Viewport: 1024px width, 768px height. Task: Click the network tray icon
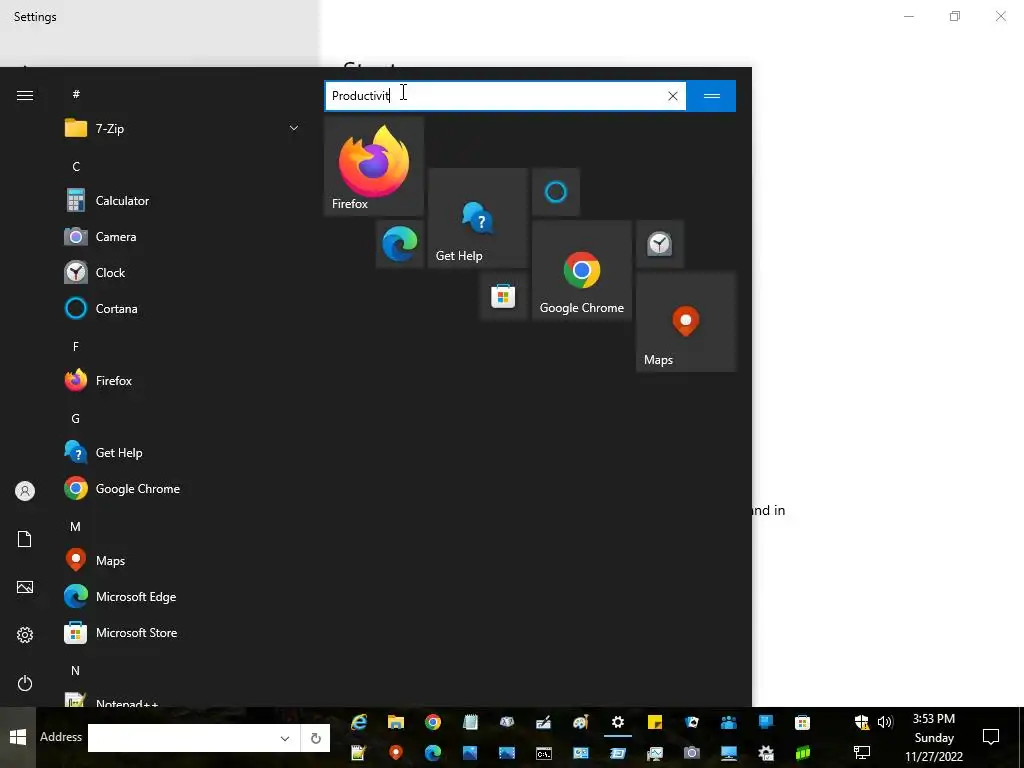[x=862, y=753]
